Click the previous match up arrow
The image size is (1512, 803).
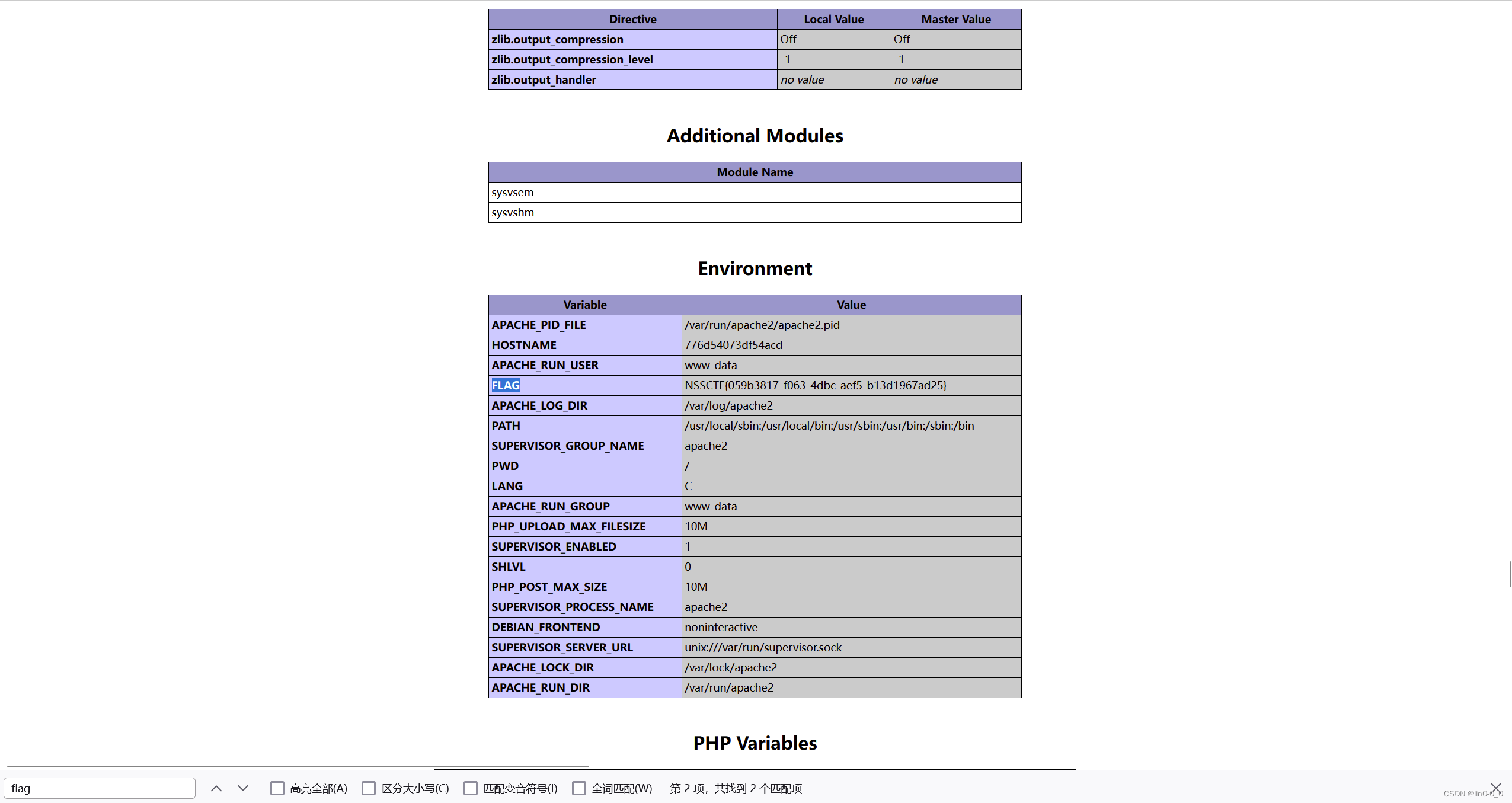216,788
